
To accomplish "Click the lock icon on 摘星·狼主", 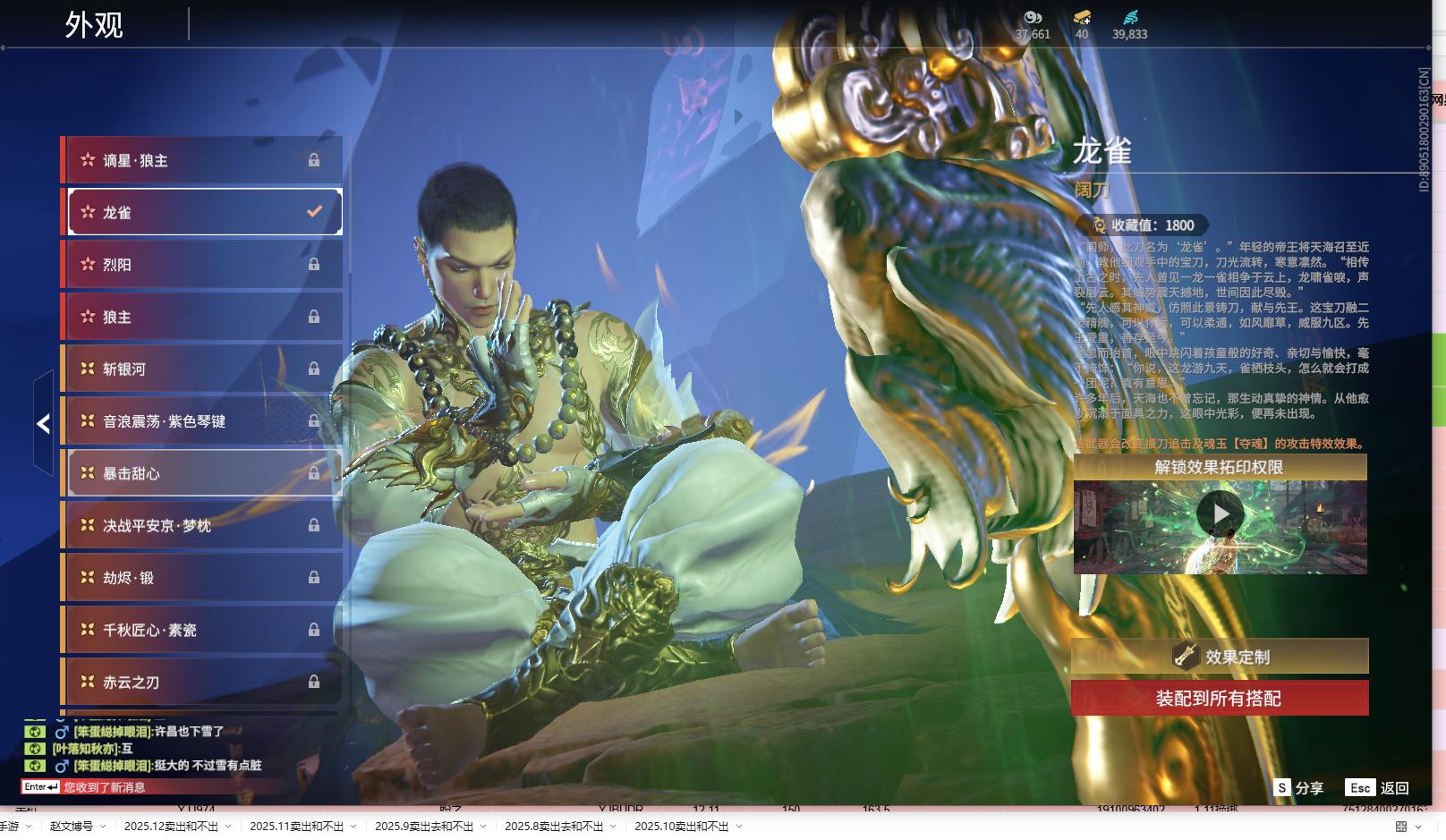I will point(314,160).
